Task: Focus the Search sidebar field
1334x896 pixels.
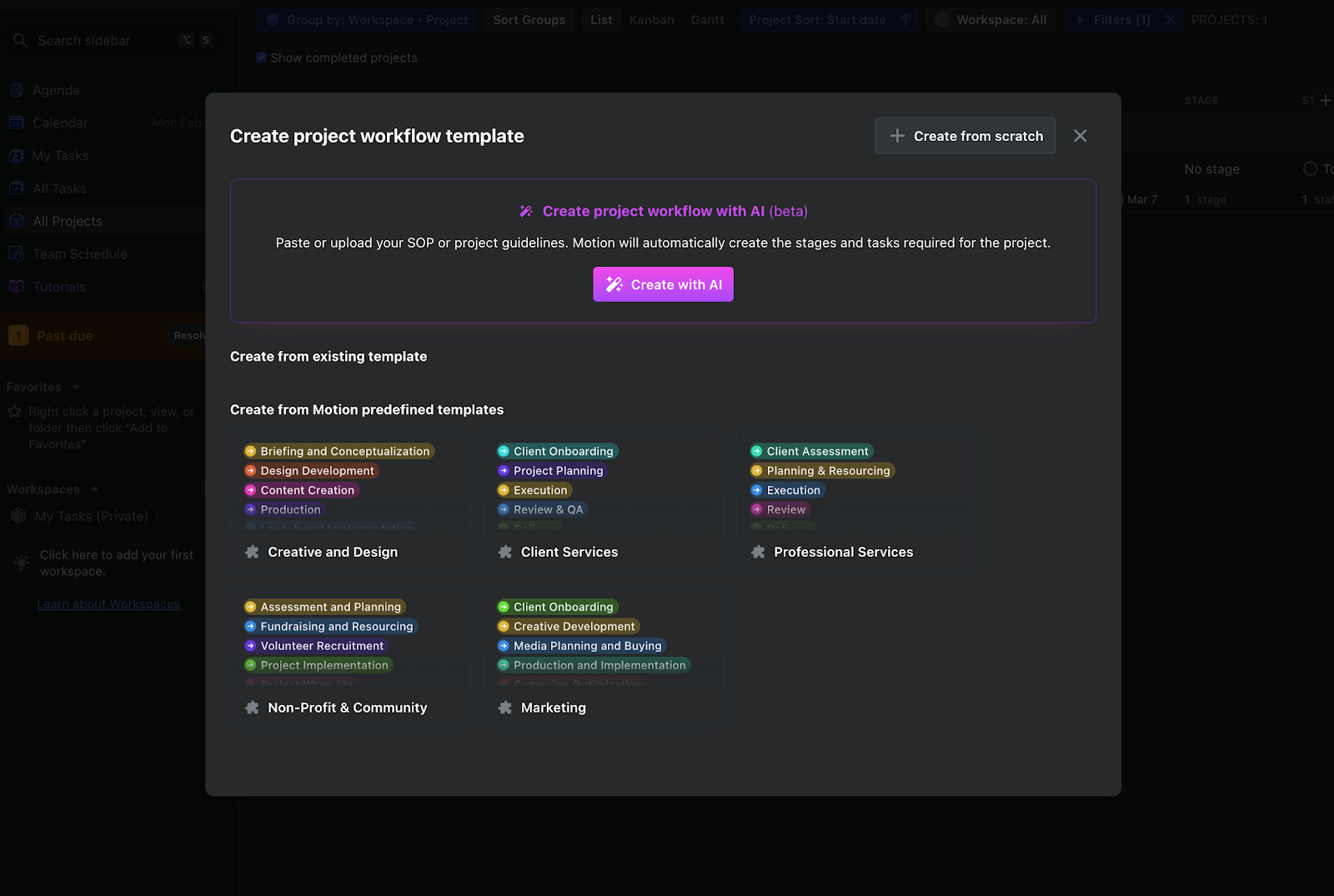Action: pyautogui.click(x=113, y=40)
